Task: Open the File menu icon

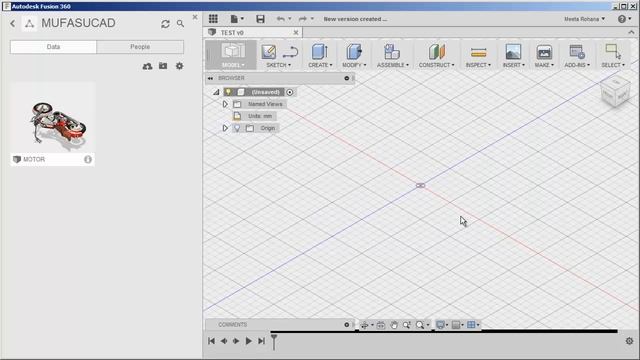Action: [237, 19]
